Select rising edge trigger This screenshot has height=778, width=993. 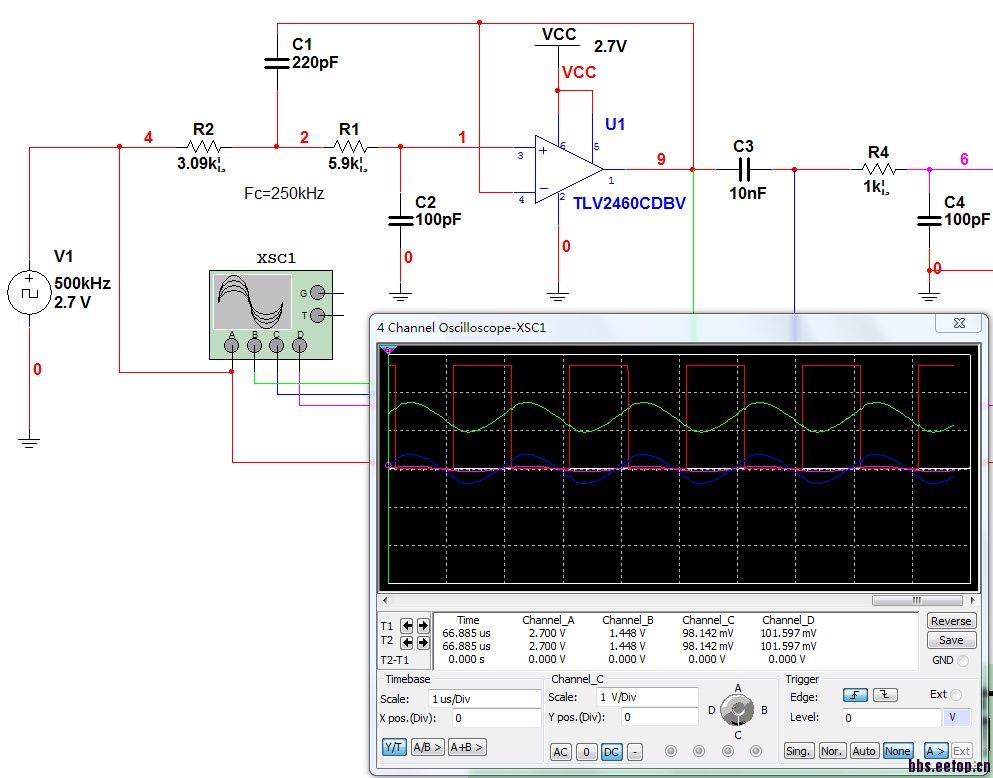tap(855, 695)
